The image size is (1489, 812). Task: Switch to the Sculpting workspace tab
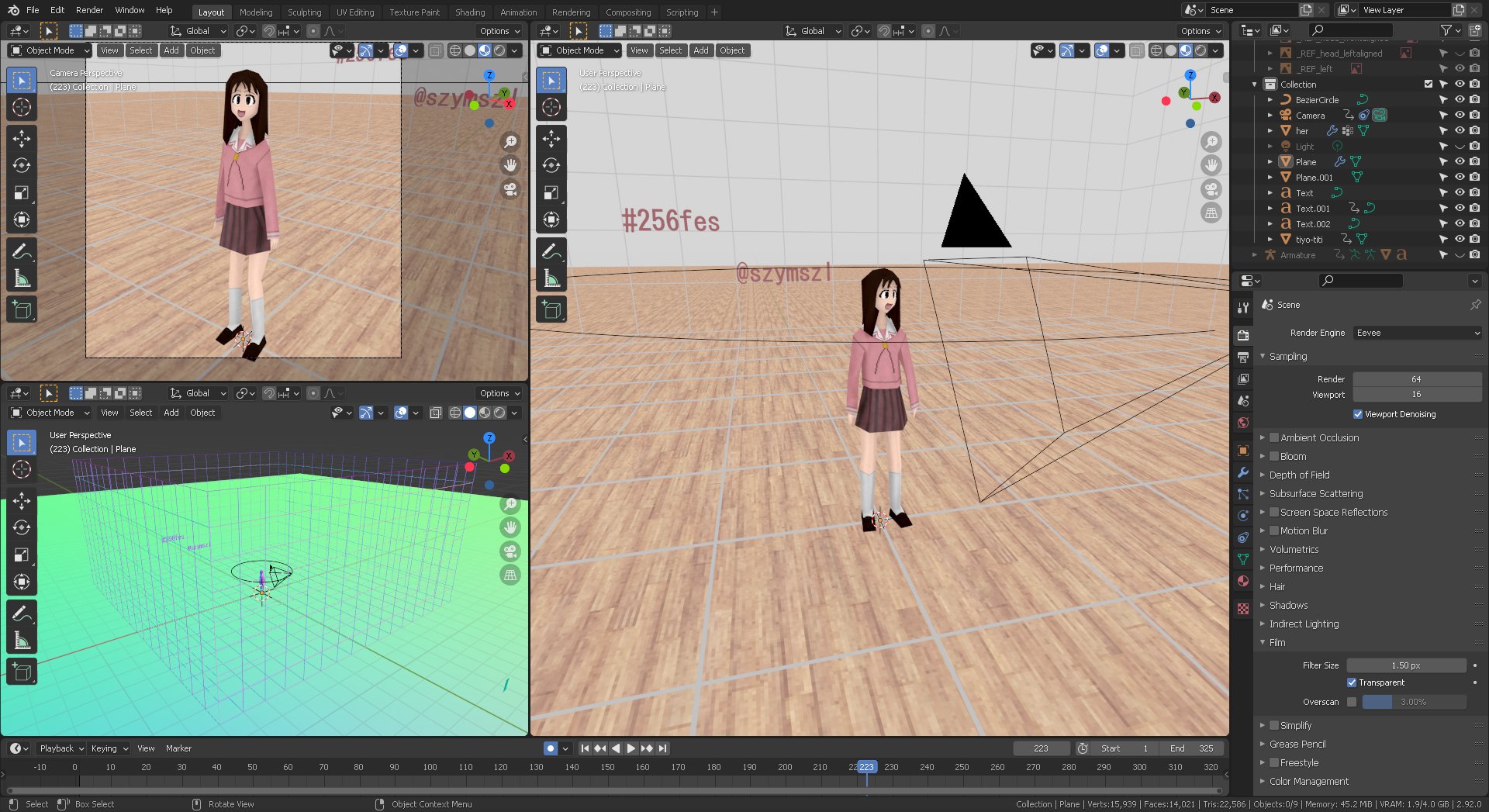click(x=304, y=12)
